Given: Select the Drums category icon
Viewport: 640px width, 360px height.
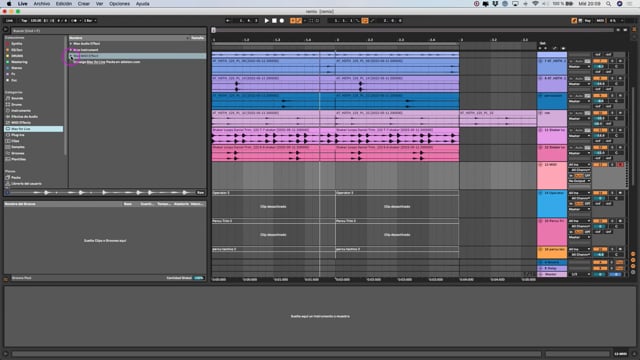Looking at the screenshot, I should (x=7, y=104).
